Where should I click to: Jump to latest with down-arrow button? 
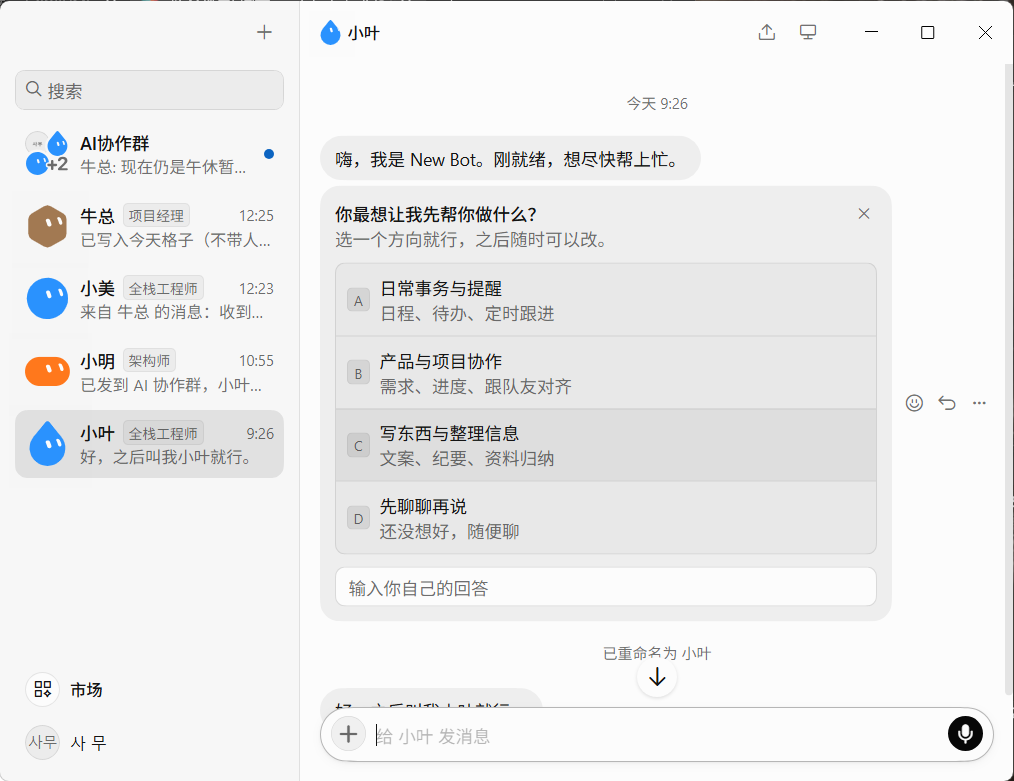pyautogui.click(x=657, y=677)
